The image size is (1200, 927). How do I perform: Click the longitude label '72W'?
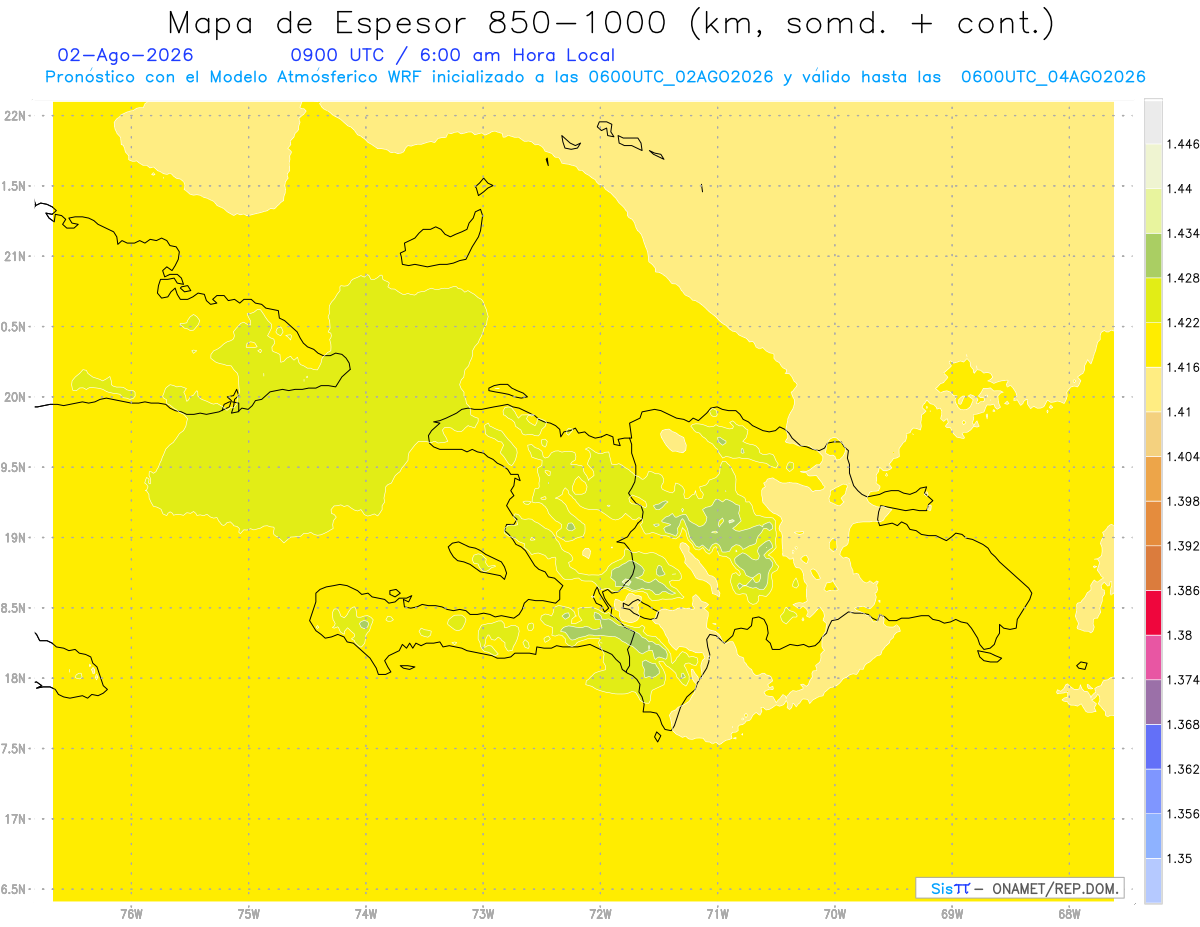[x=600, y=913]
